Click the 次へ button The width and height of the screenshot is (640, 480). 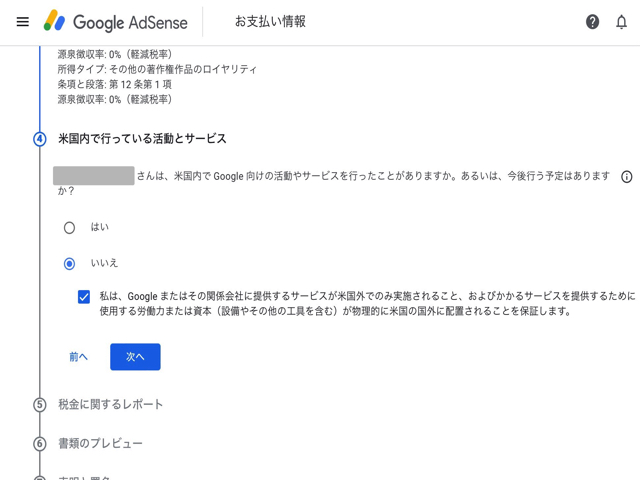[x=135, y=357]
